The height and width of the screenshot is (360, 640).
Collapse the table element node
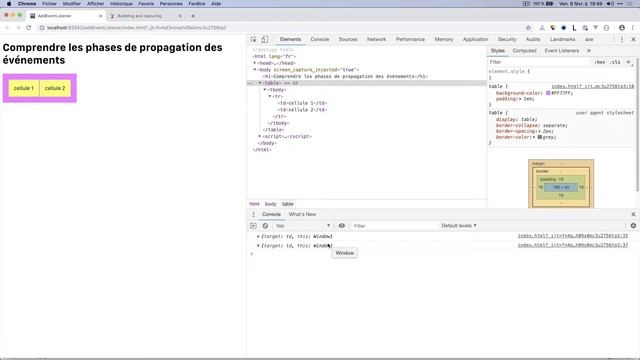pos(260,83)
